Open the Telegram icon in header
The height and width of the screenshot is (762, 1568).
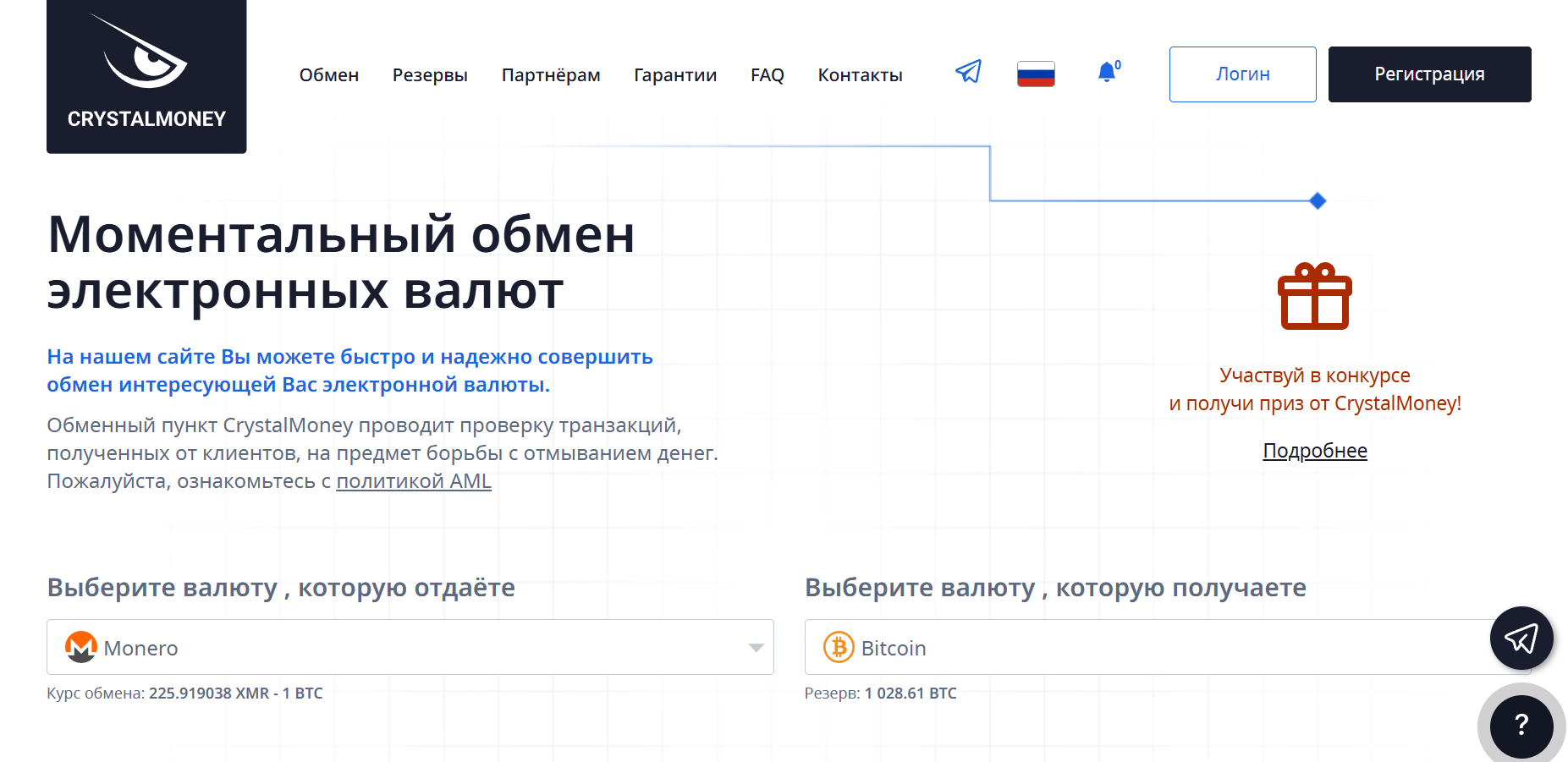point(968,73)
